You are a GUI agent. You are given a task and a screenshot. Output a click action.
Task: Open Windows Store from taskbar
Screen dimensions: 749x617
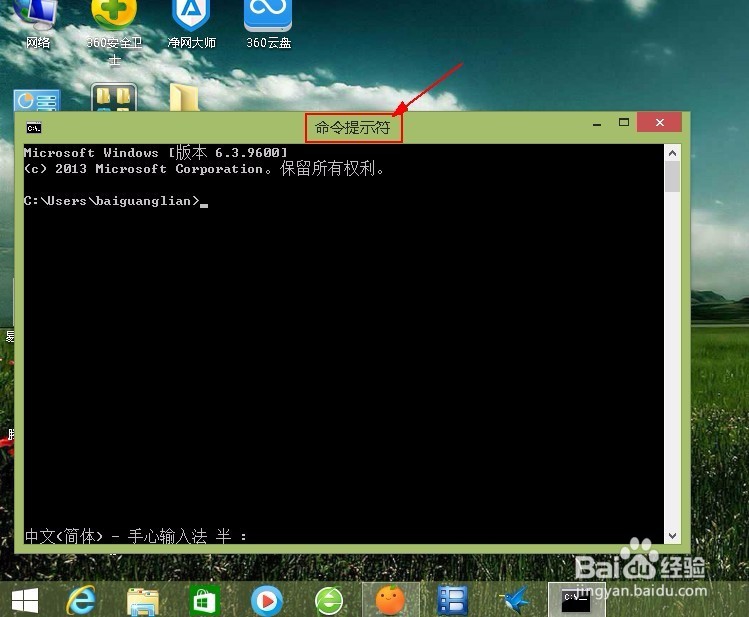(204, 600)
